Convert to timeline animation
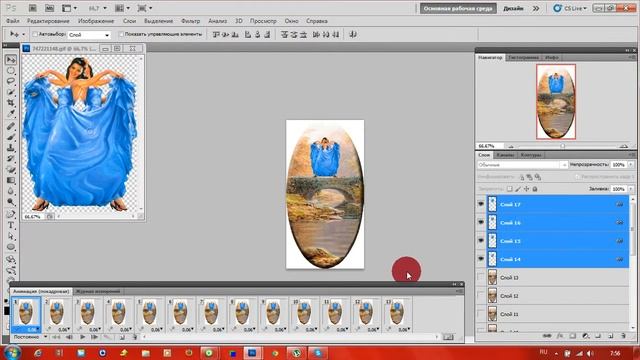 [x=448, y=337]
